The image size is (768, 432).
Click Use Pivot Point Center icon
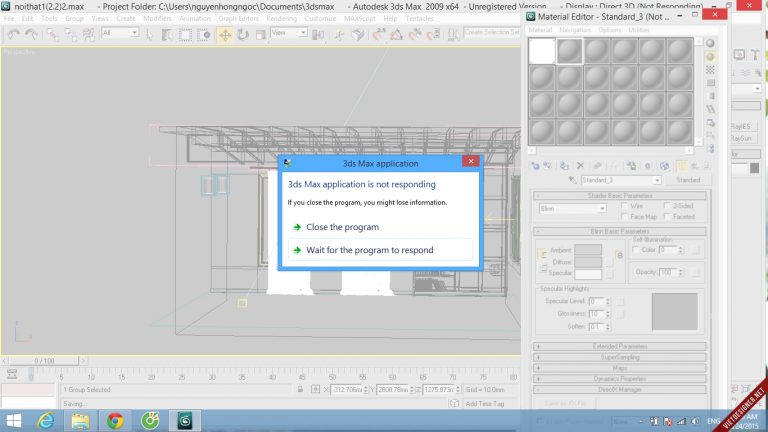318,34
